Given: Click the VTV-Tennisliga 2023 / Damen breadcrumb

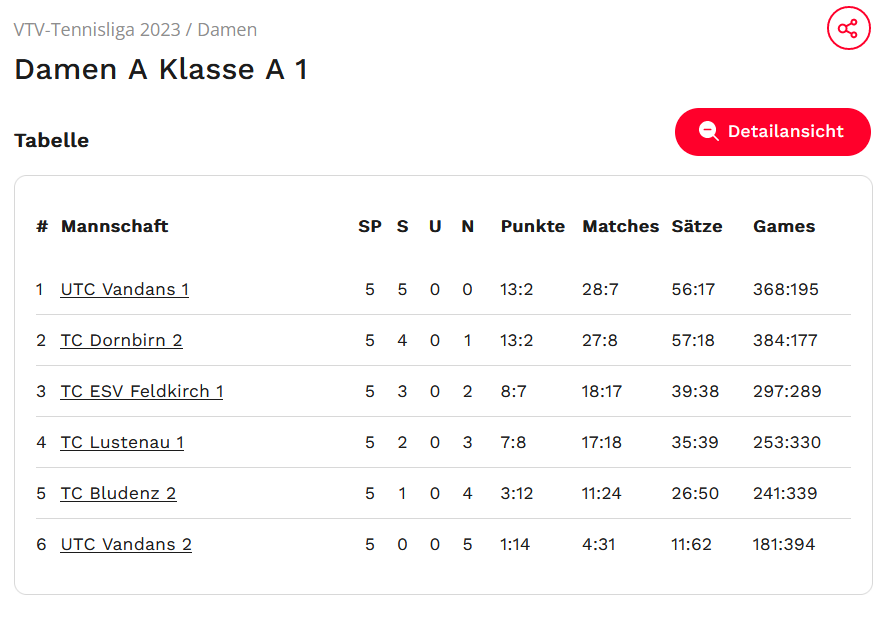Looking at the screenshot, I should pos(135,30).
